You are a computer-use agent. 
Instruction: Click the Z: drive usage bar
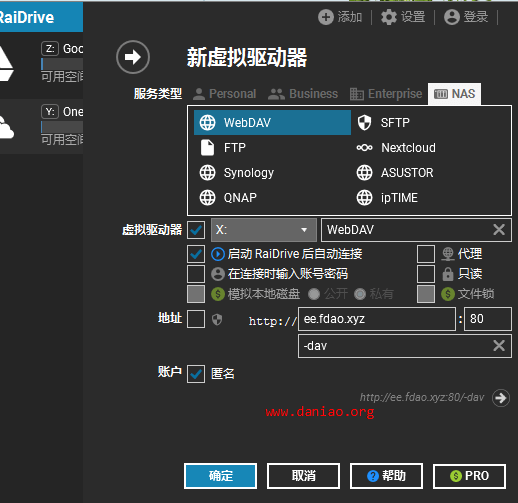click(x=62, y=64)
